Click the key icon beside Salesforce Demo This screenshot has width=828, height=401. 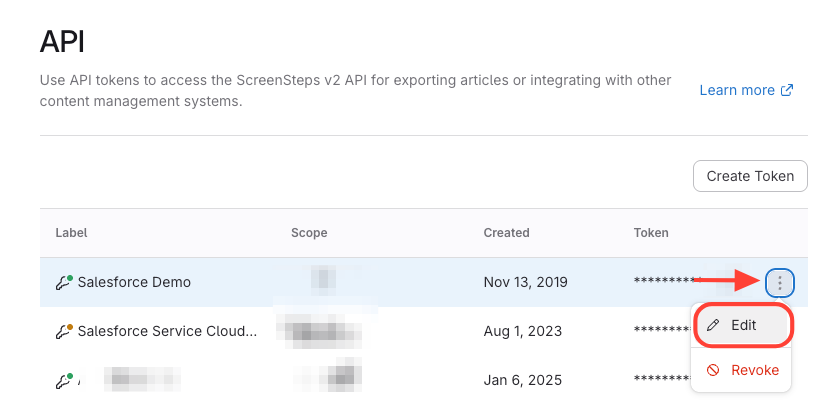click(64, 283)
